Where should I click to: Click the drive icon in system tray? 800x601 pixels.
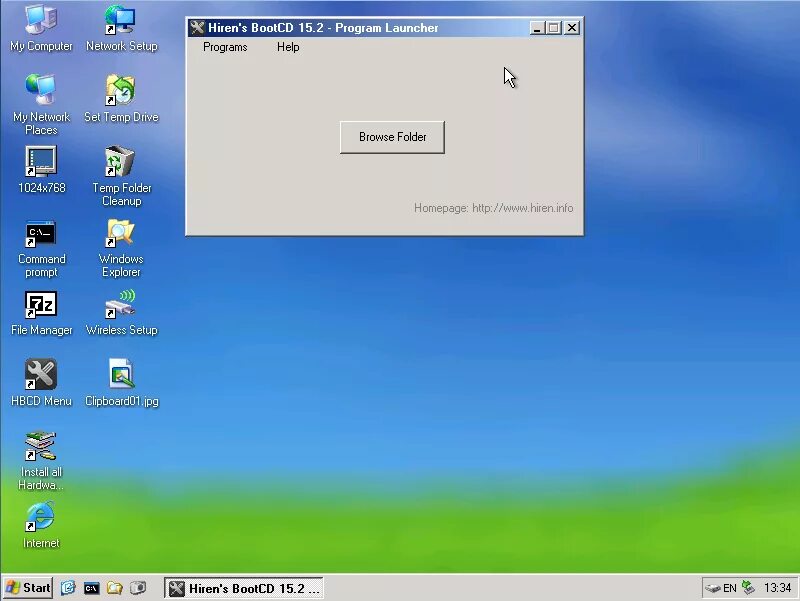(x=712, y=588)
